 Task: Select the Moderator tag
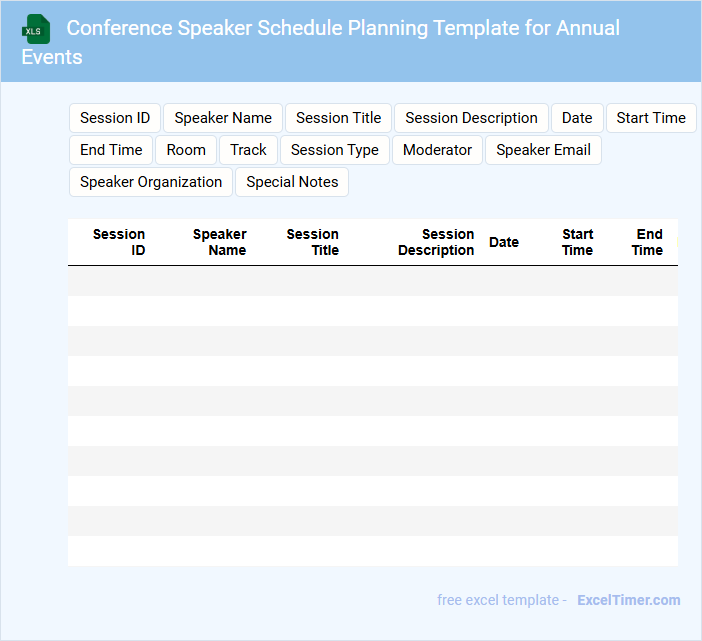click(437, 150)
